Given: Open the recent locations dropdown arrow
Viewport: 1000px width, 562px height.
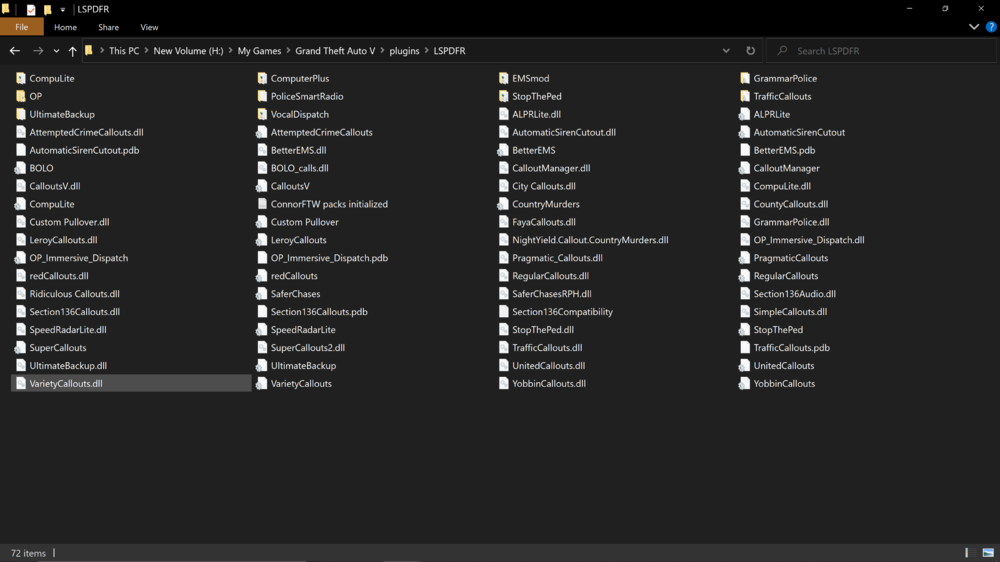Looking at the screenshot, I should pyautogui.click(x=56, y=51).
